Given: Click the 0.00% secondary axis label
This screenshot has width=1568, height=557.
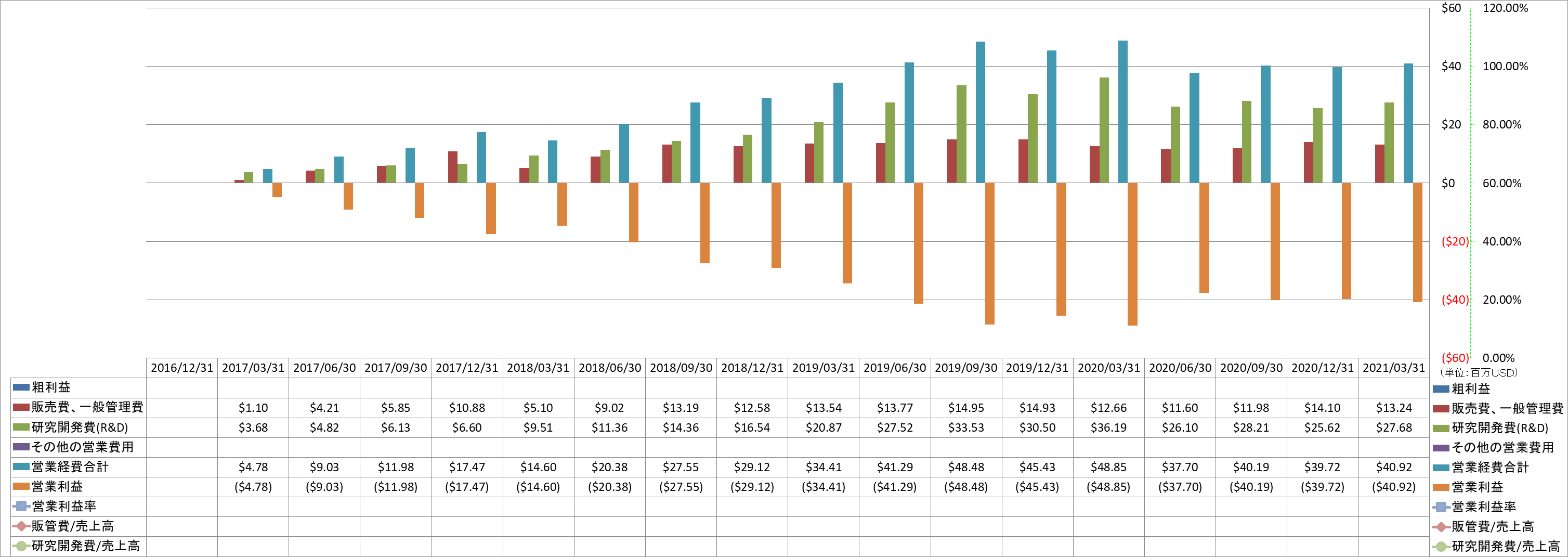Looking at the screenshot, I should [1498, 358].
